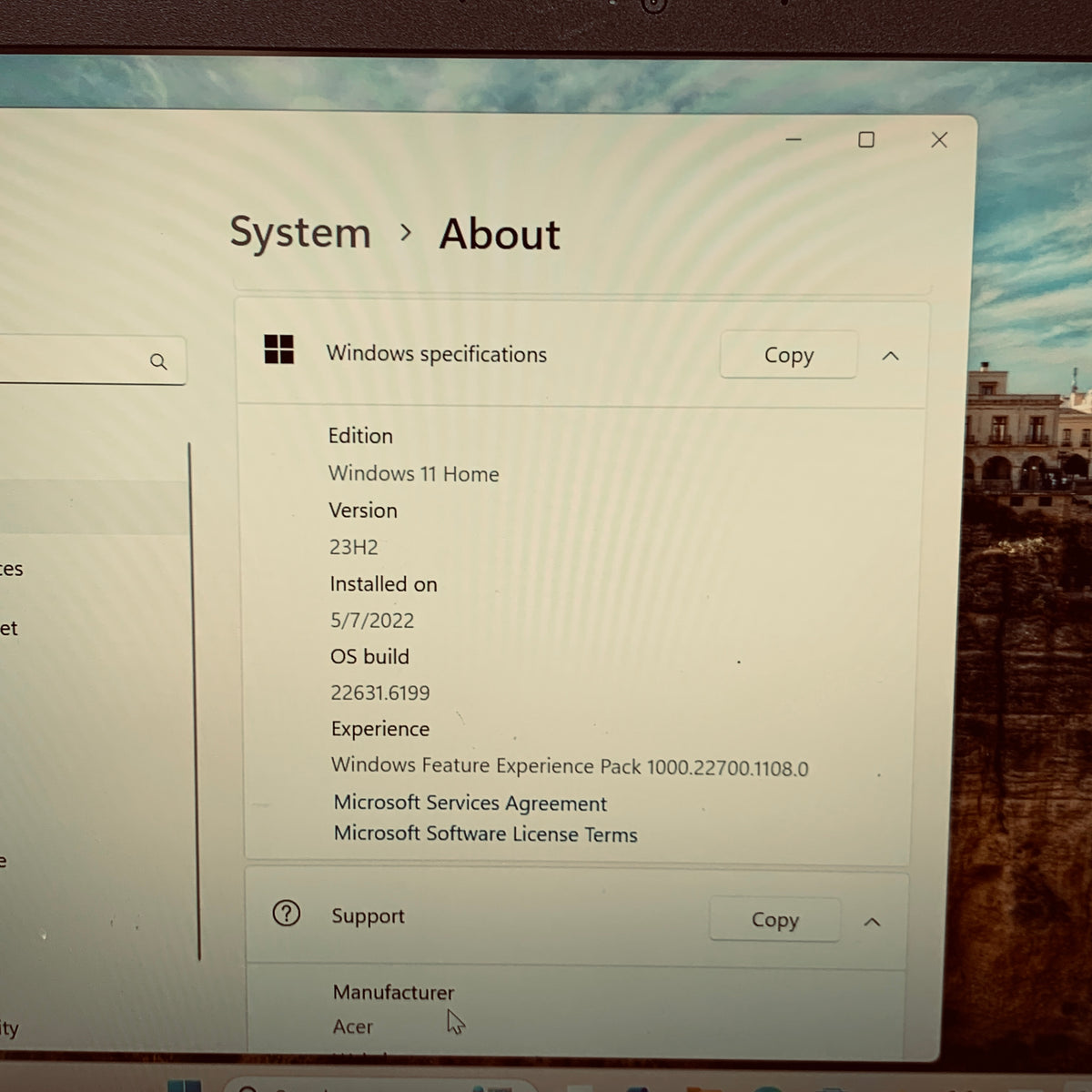Maximize the Settings window
The image size is (1092, 1092).
[866, 139]
